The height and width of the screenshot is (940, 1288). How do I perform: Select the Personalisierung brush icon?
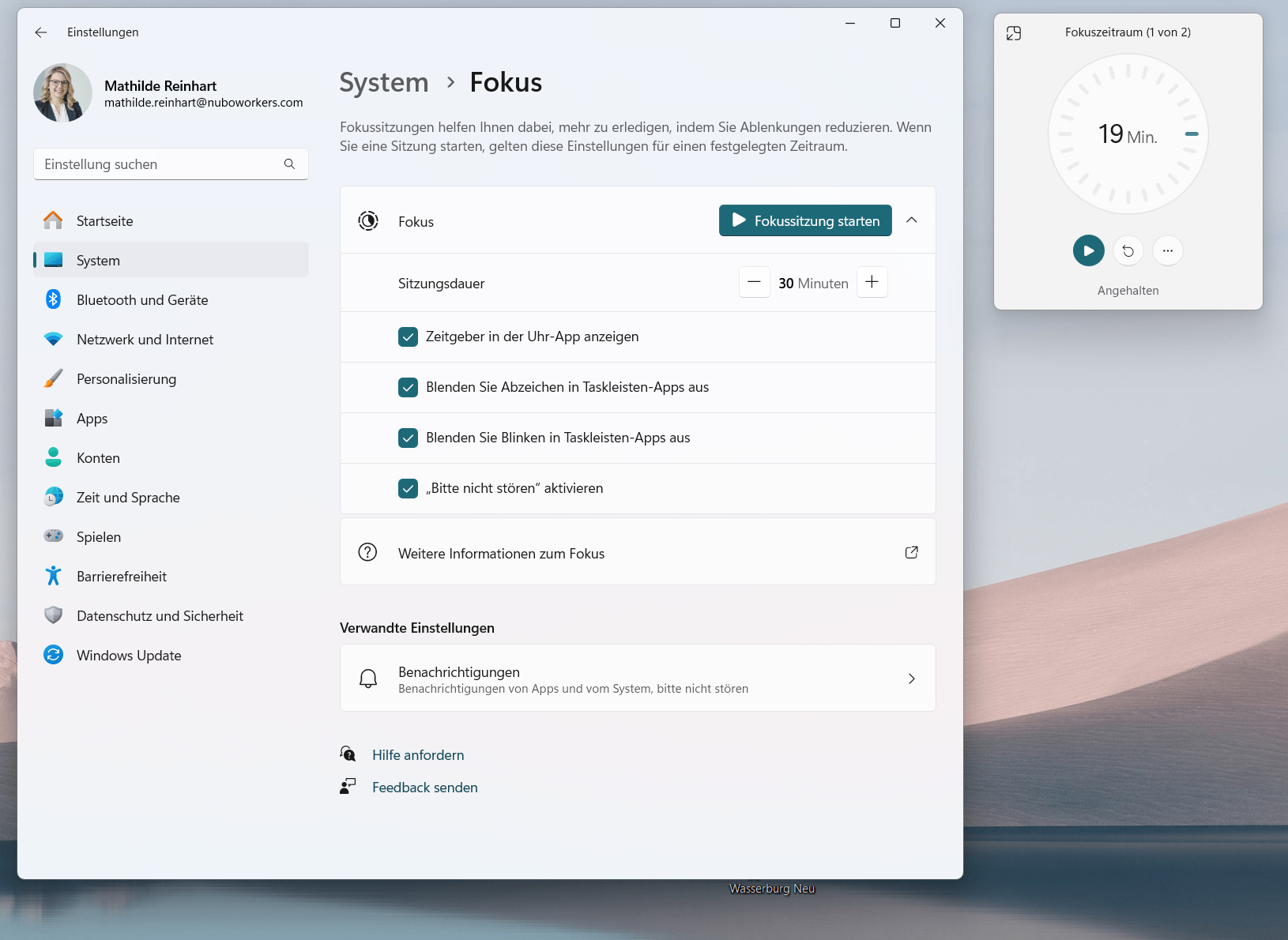coord(53,378)
